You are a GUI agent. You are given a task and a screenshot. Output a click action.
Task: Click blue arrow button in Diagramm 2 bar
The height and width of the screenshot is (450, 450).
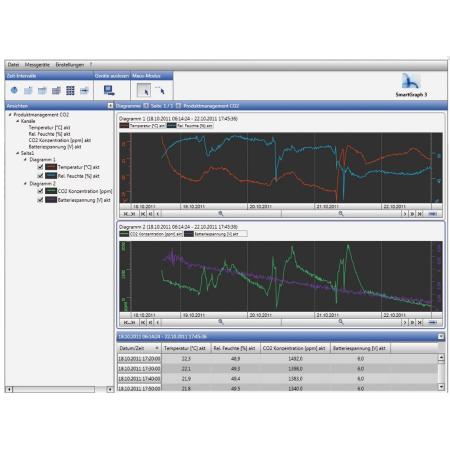[433, 322]
